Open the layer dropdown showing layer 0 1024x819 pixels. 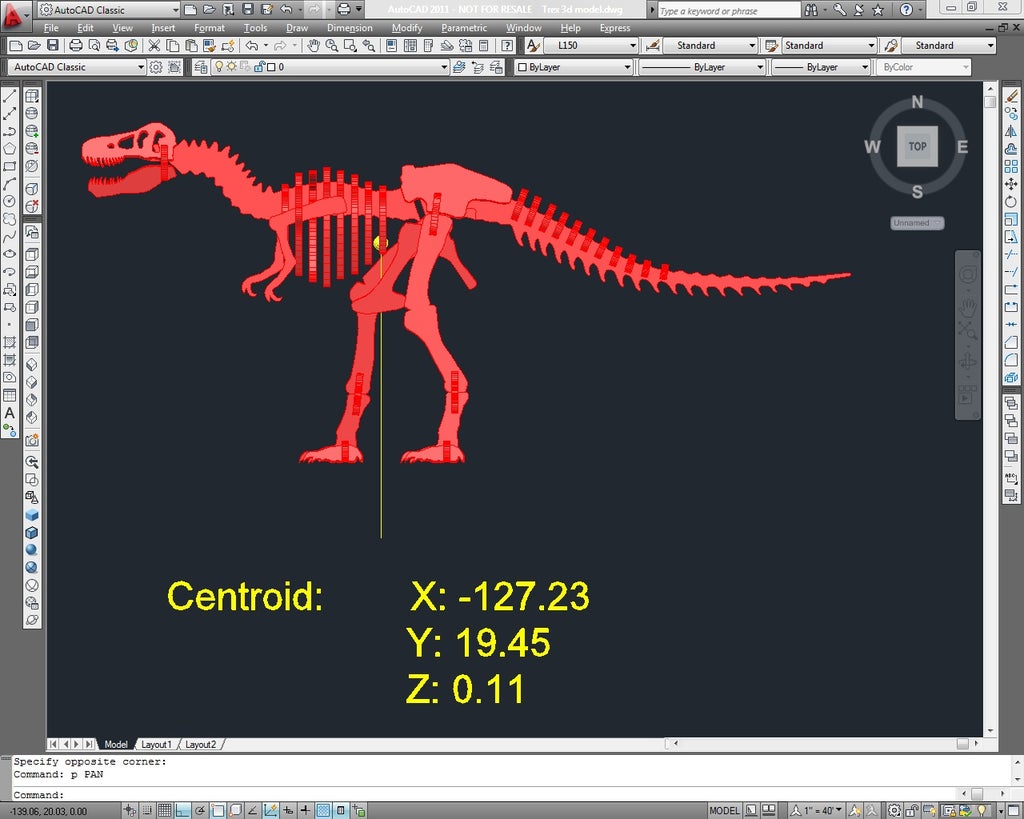pos(330,67)
